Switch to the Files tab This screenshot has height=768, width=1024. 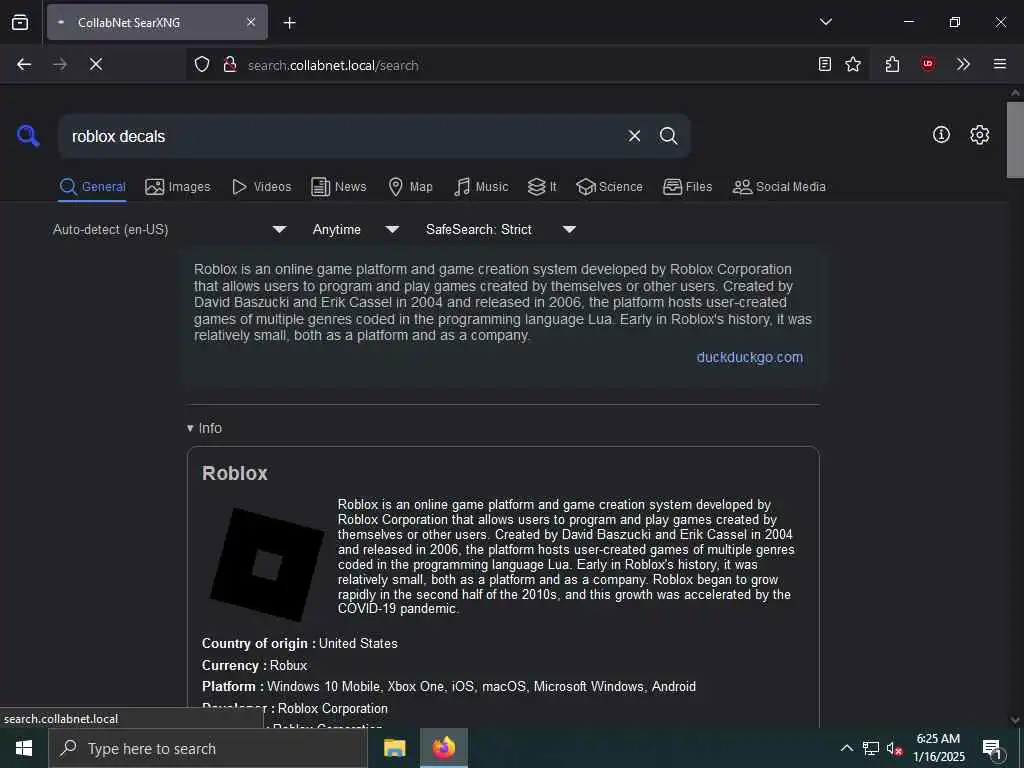pyautogui.click(x=688, y=187)
